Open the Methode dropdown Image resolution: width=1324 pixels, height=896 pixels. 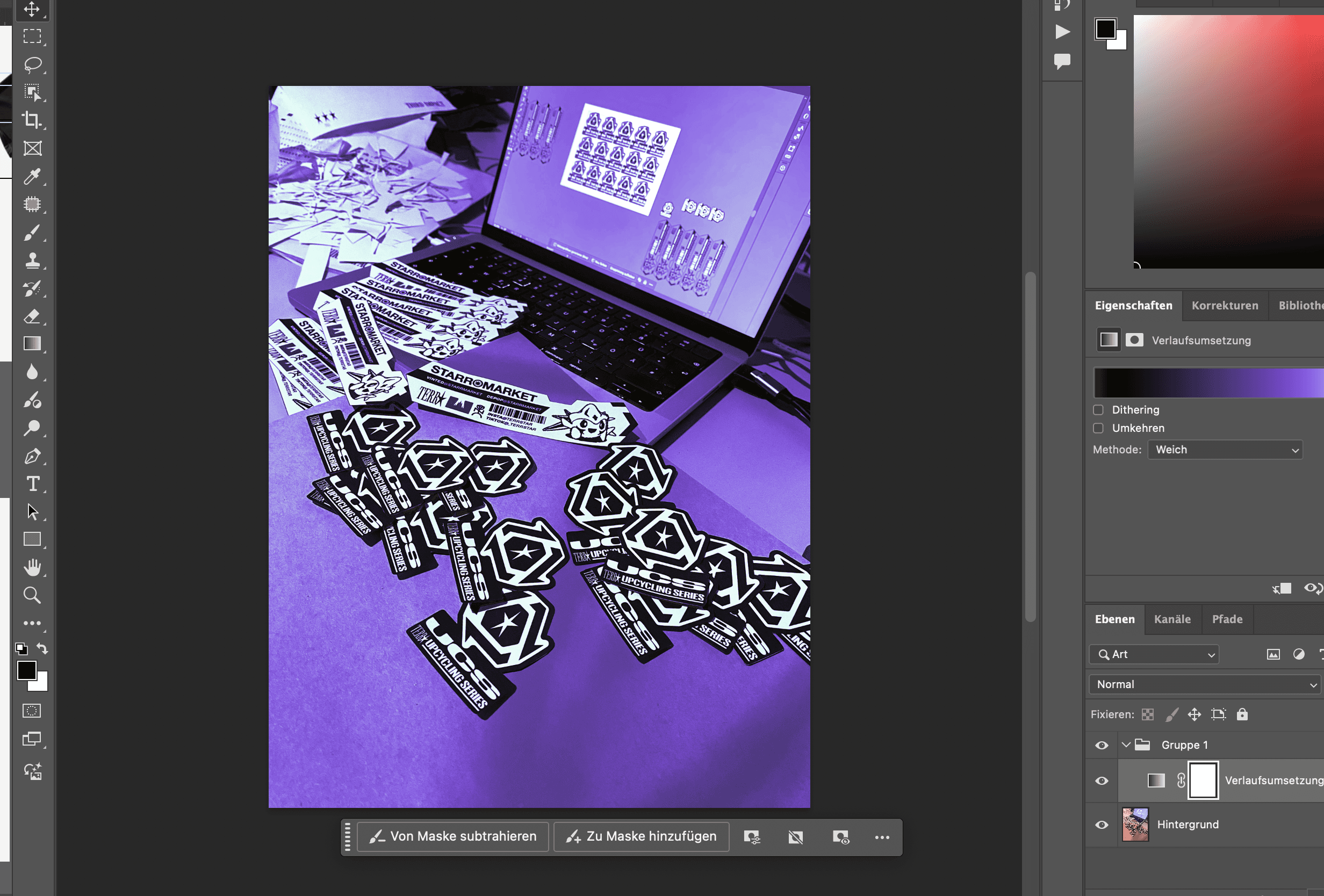1225,450
